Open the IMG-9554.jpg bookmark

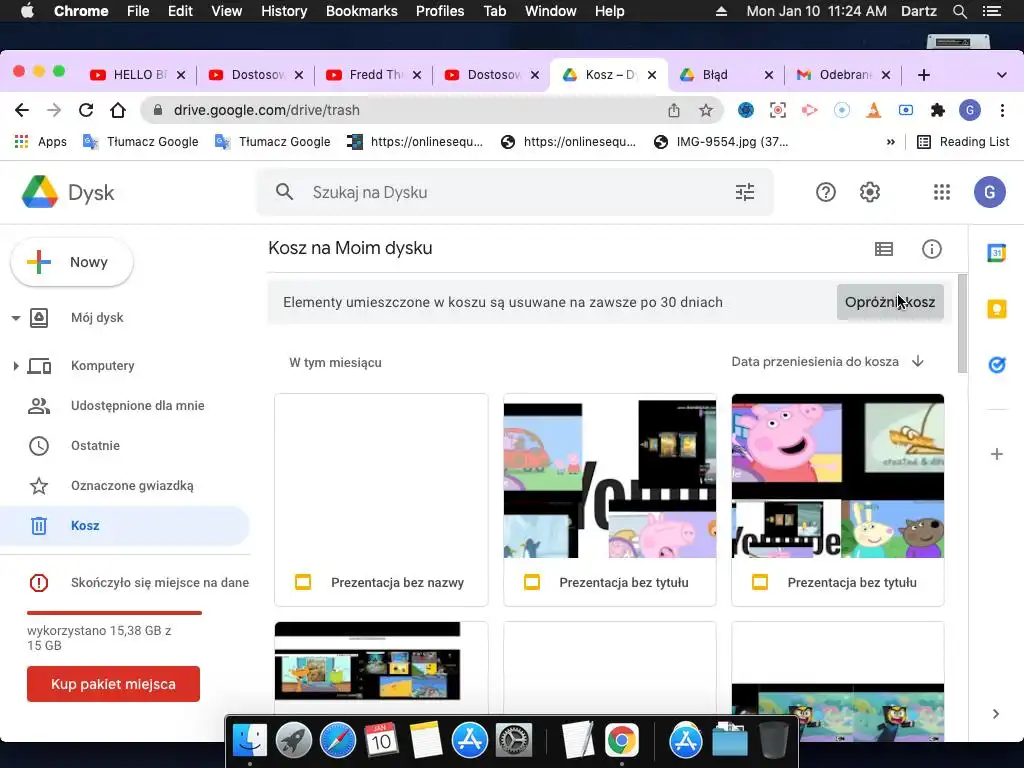(x=721, y=142)
